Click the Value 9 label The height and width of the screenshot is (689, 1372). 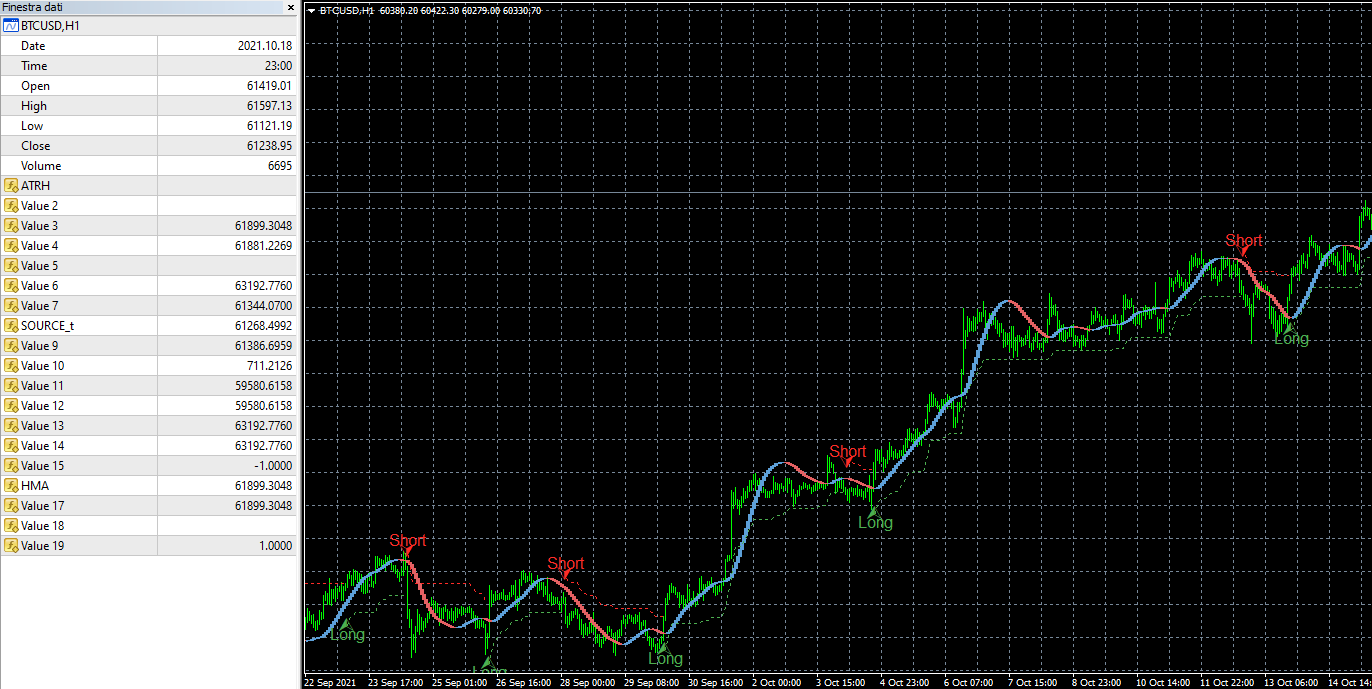pos(39,346)
